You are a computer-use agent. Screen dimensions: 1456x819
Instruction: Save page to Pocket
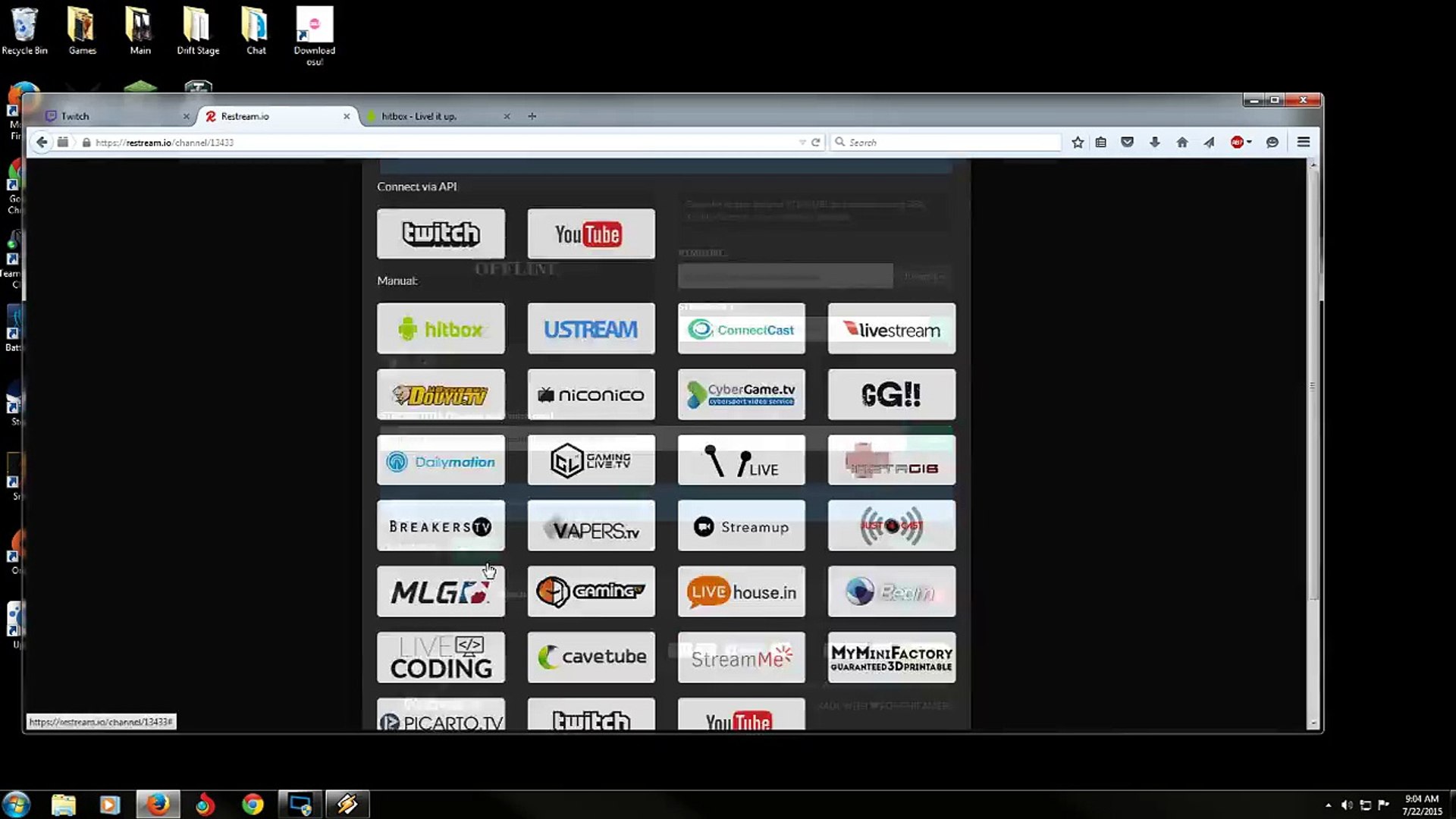point(1128,142)
